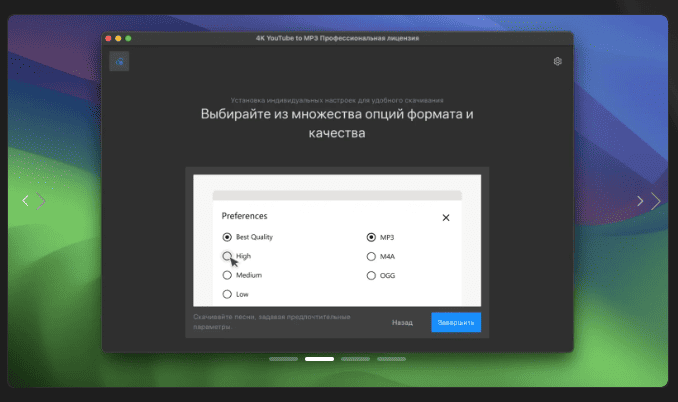Image resolution: width=678 pixels, height=402 pixels.
Task: Select the Best Quality radio option
Action: [227, 237]
